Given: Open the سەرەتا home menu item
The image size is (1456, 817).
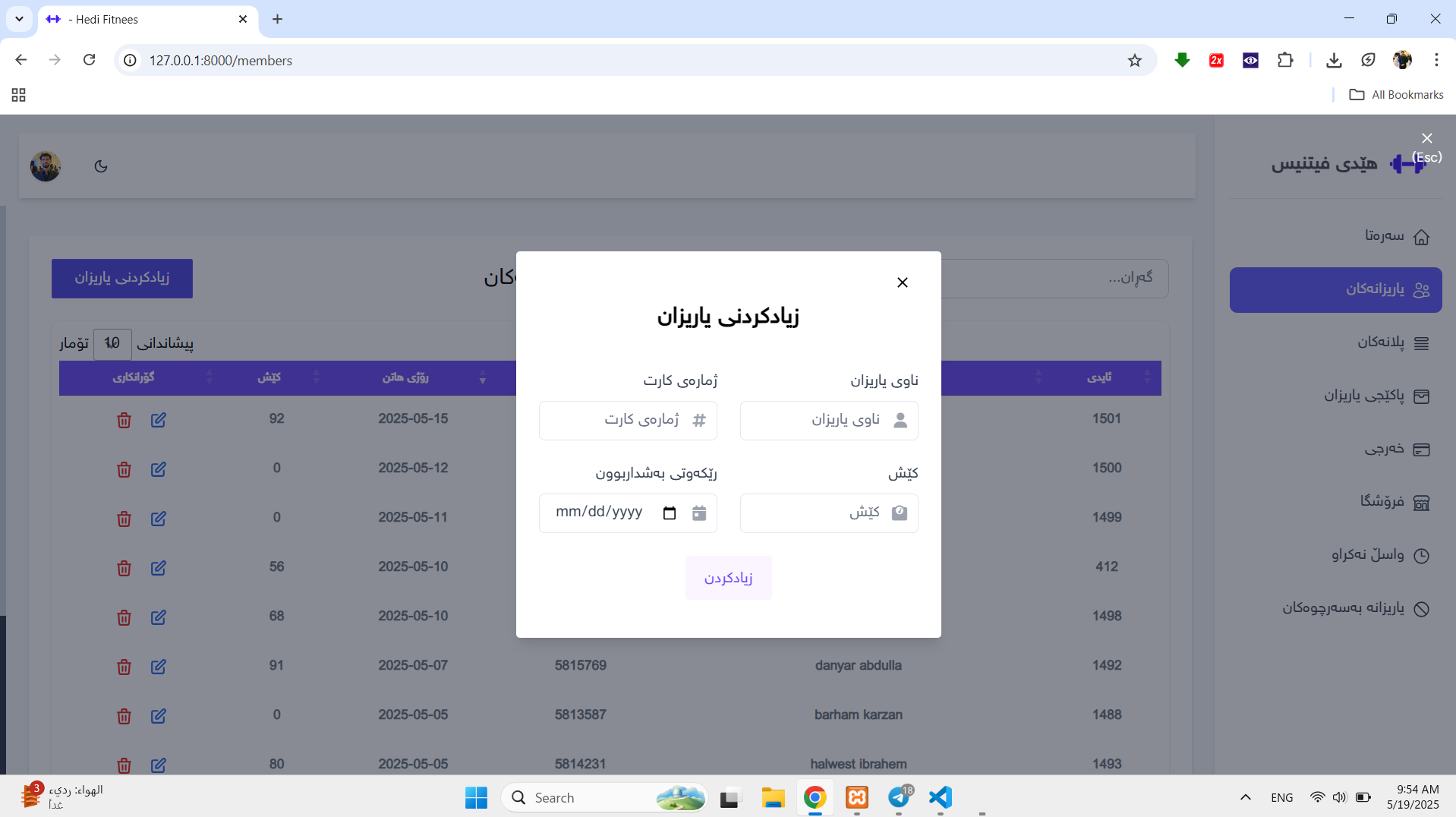Looking at the screenshot, I should tap(1395, 236).
